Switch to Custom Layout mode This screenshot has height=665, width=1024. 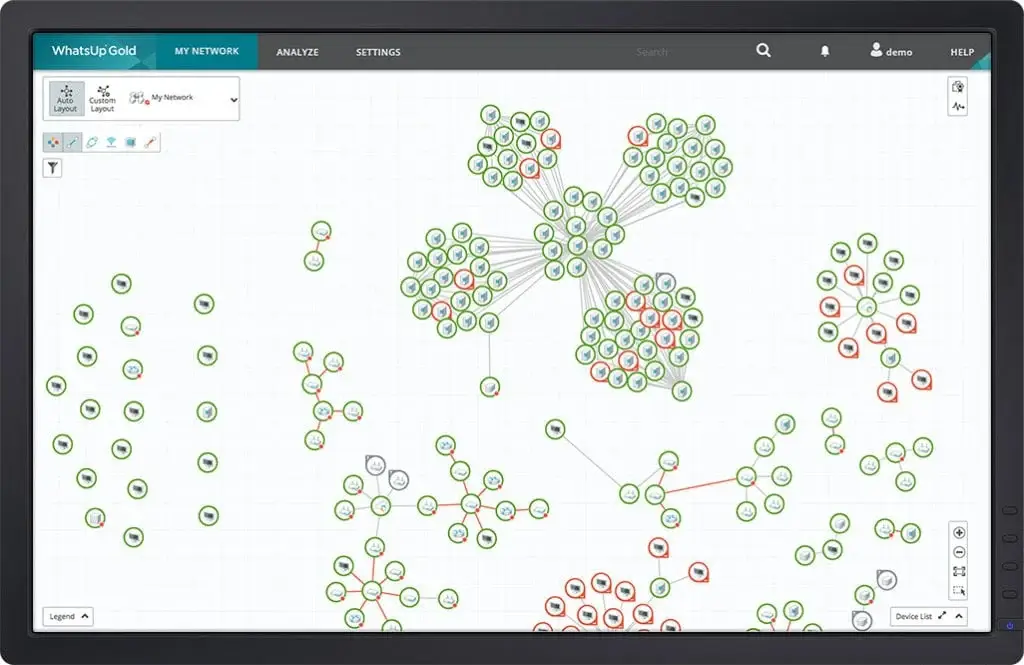click(101, 98)
